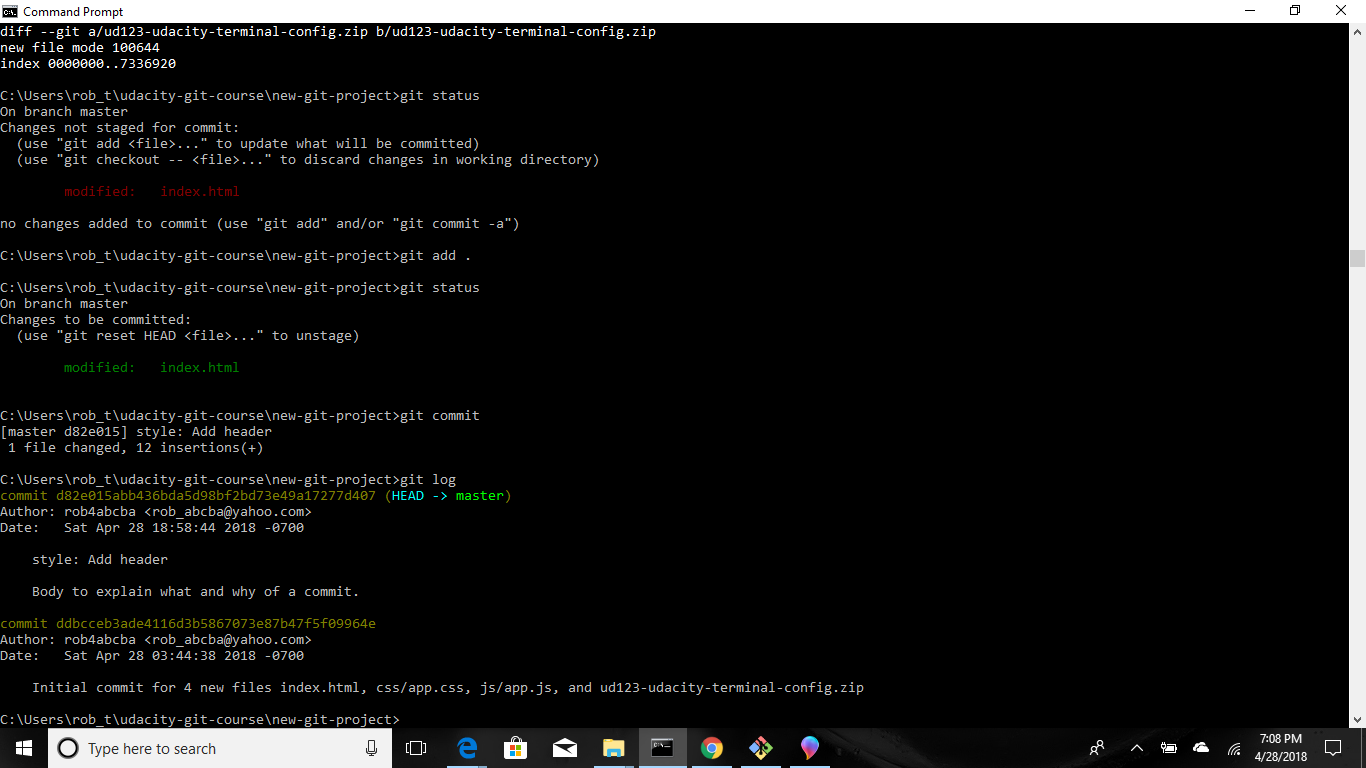
Task: Open Microsoft Edge from the taskbar
Action: pyautogui.click(x=466, y=747)
